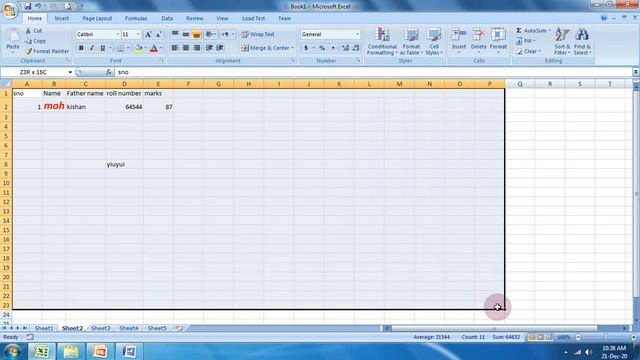Open the General number format dropdown
This screenshot has width=640, height=360.
pos(357,35)
